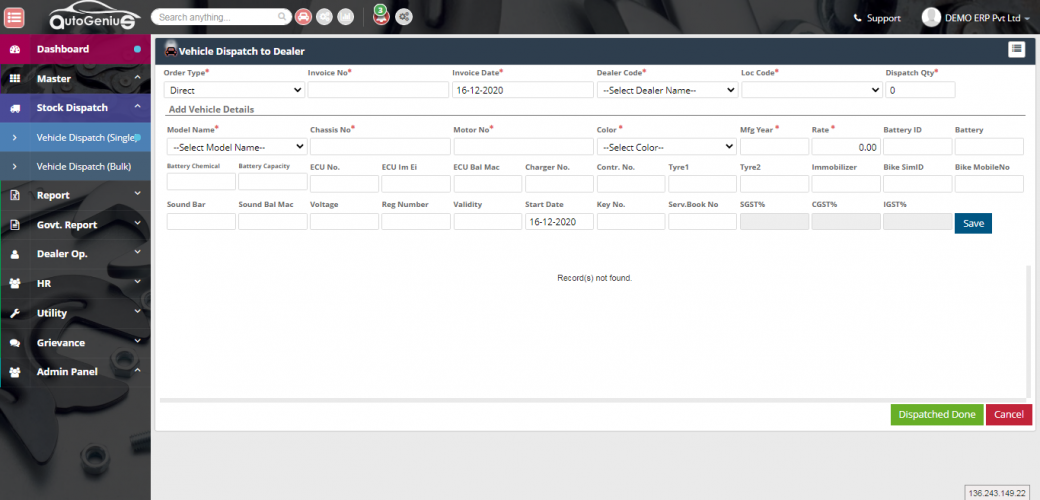Screen dimensions: 1040x500
Task: Click the Reg Number input field
Action: click(x=416, y=222)
